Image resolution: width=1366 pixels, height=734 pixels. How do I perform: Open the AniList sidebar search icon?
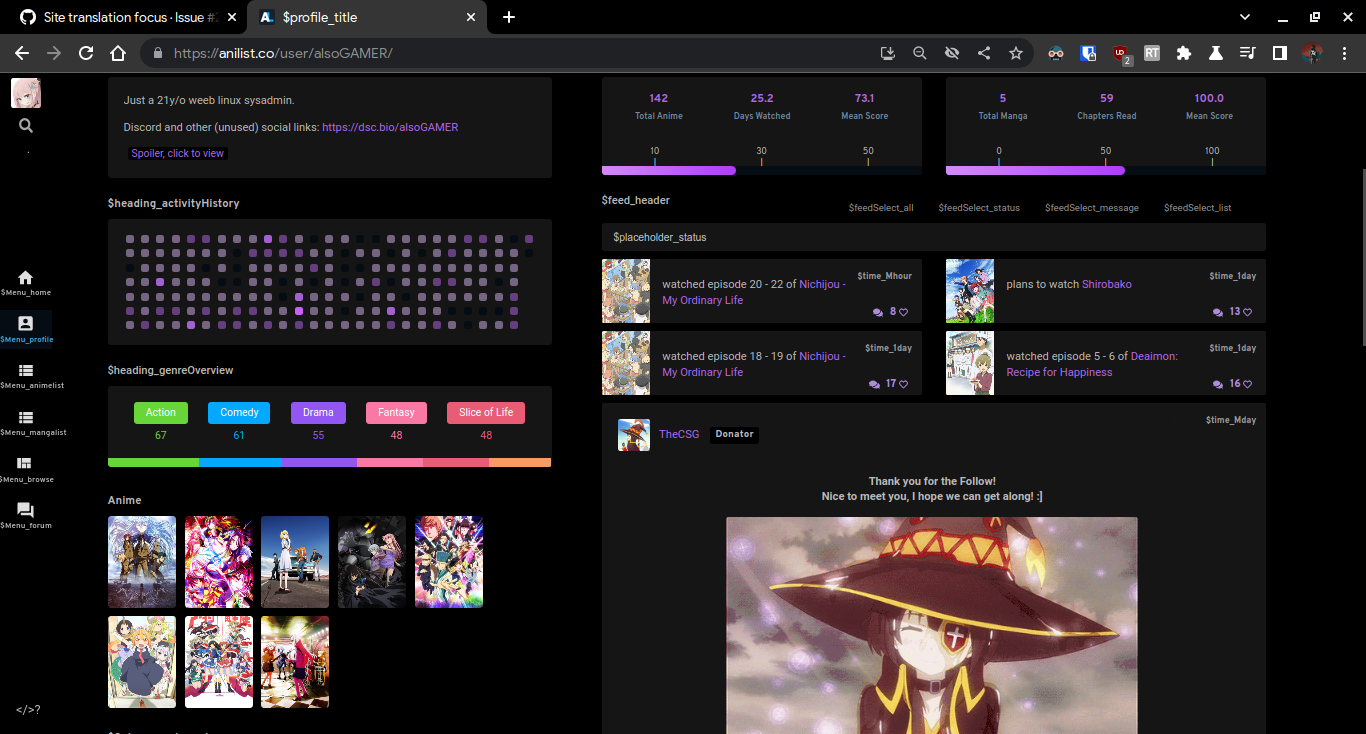pos(25,125)
